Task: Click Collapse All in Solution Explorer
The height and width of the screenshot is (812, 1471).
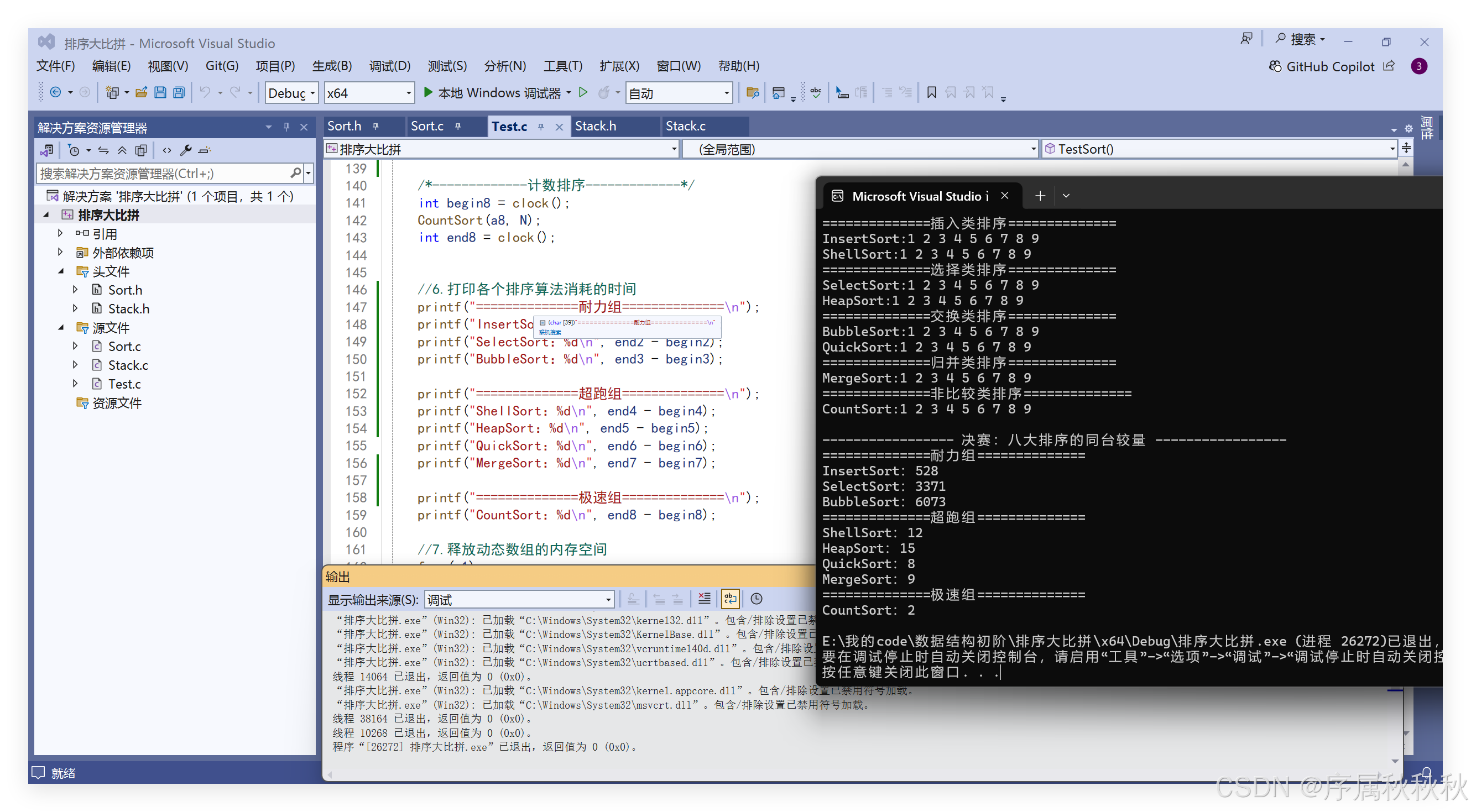Action: tap(122, 150)
